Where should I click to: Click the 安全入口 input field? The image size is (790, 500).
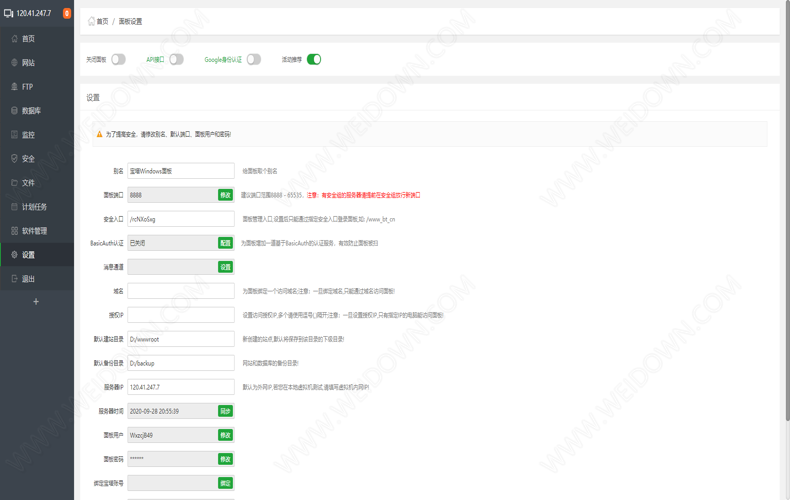click(181, 219)
